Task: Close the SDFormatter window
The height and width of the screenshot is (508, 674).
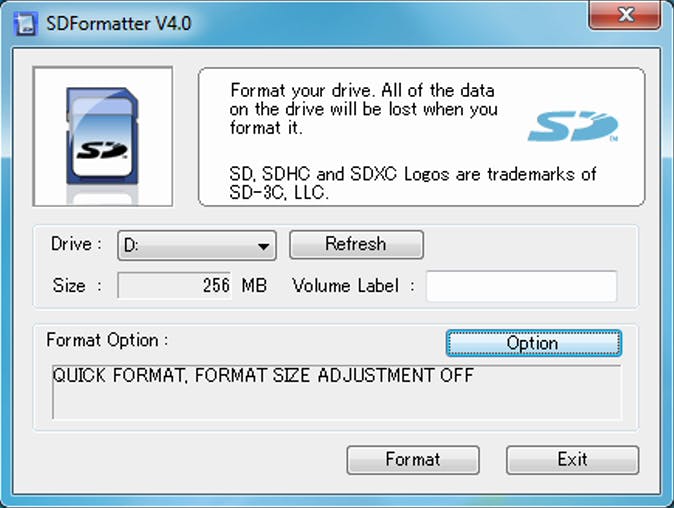Action: [625, 15]
